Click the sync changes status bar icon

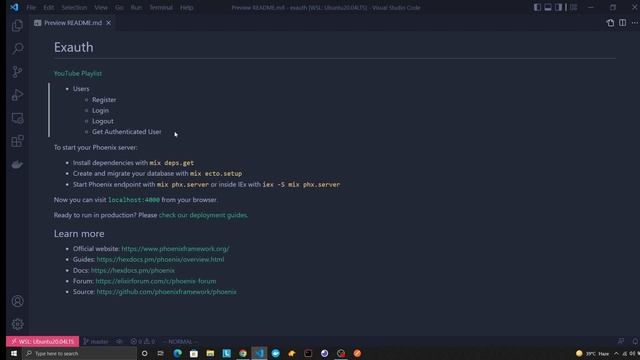point(119,341)
